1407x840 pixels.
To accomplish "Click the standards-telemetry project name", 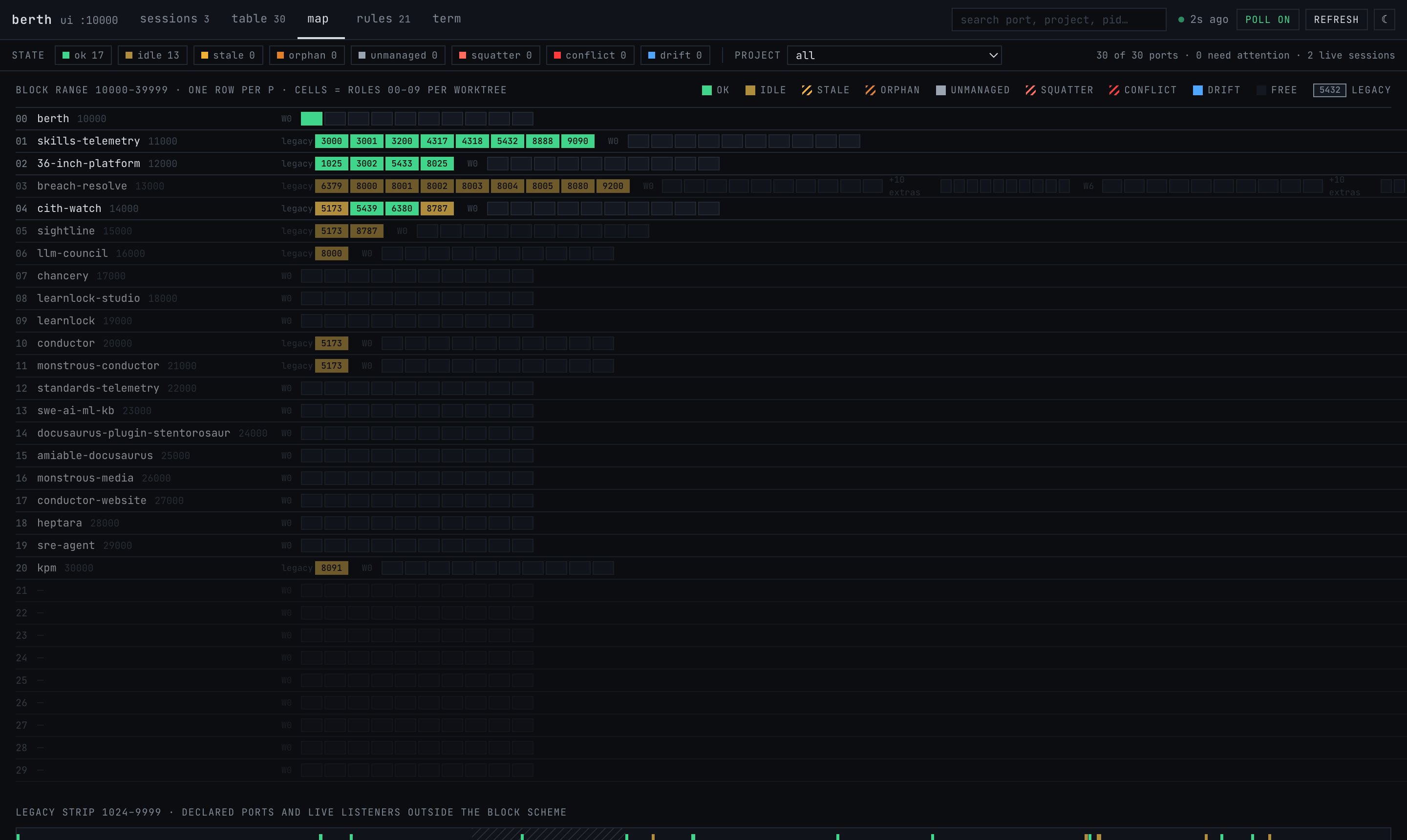I will (x=98, y=388).
